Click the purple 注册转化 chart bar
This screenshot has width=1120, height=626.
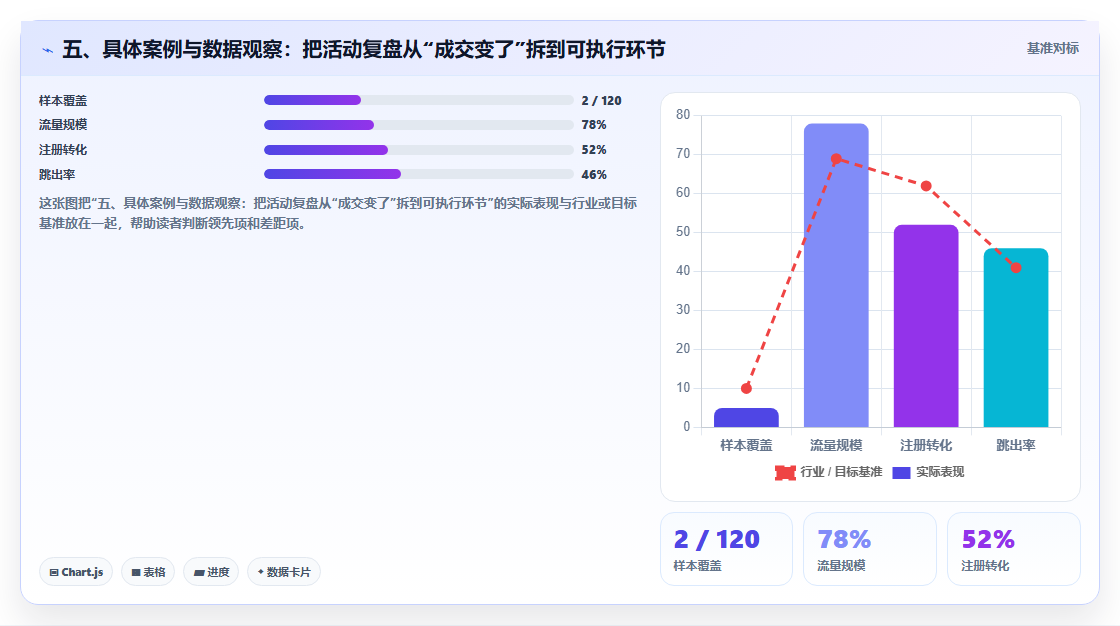[x=926, y=326]
